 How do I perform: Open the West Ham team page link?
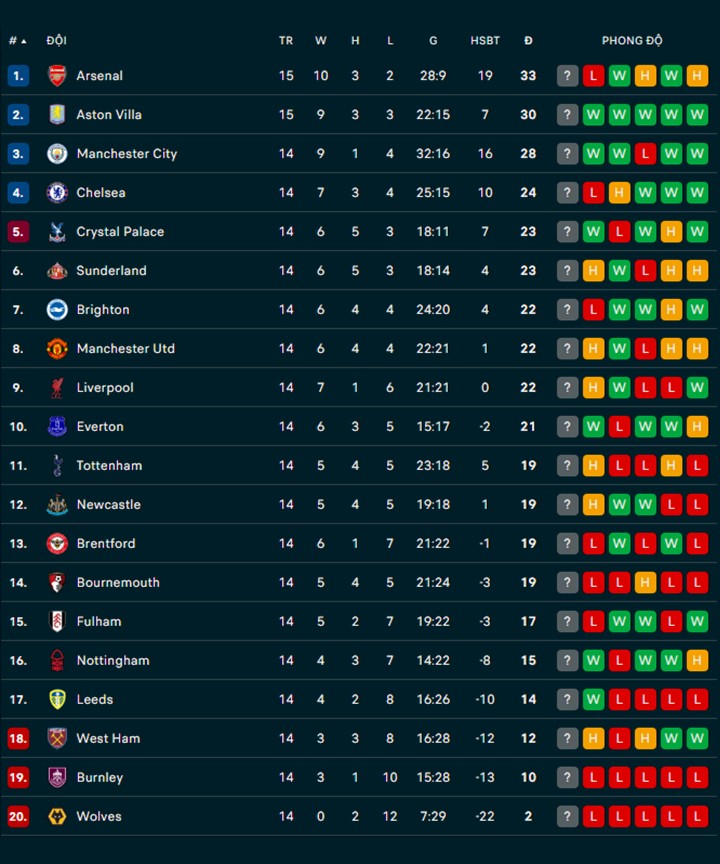coord(108,738)
